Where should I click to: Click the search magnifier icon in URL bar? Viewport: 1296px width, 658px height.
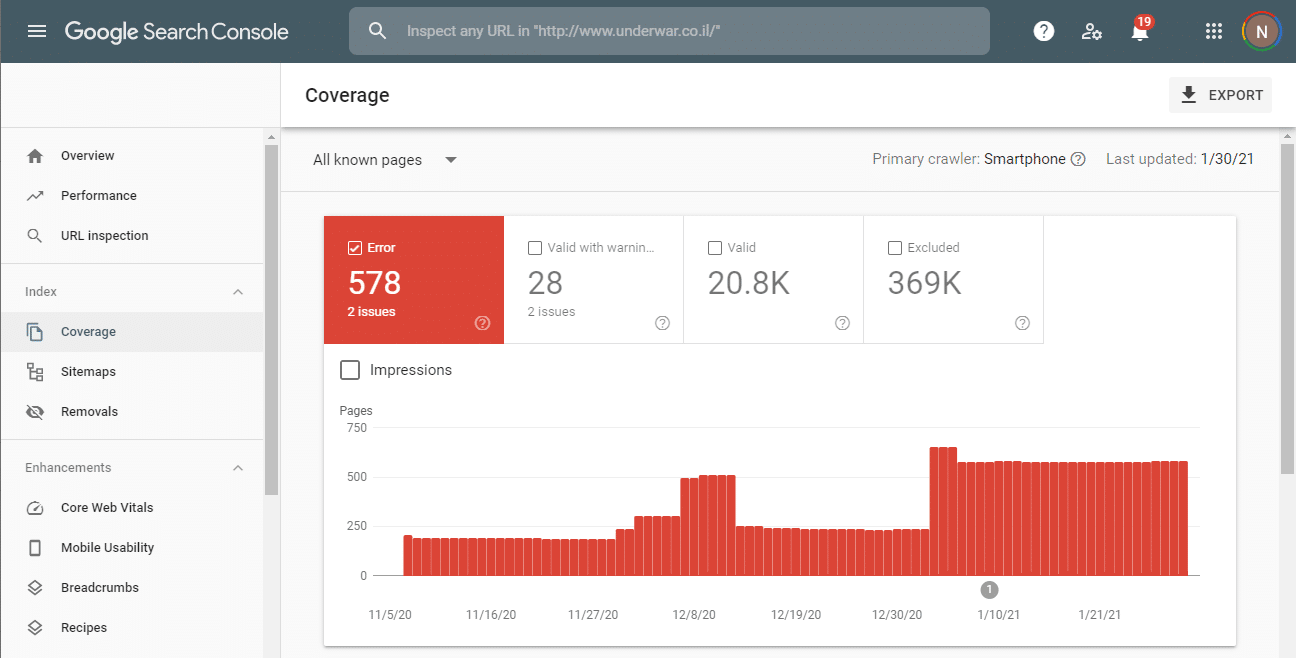(x=377, y=31)
